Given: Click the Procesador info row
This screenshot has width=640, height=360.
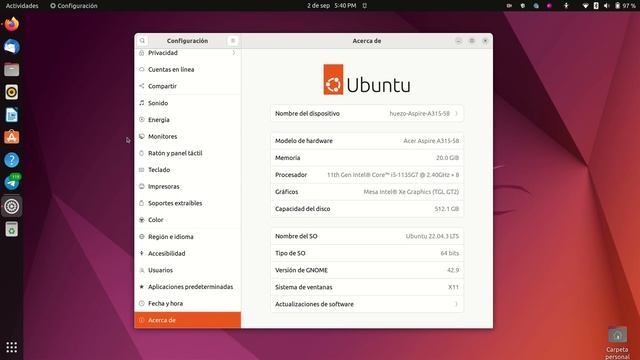Looking at the screenshot, I should (x=367, y=175).
